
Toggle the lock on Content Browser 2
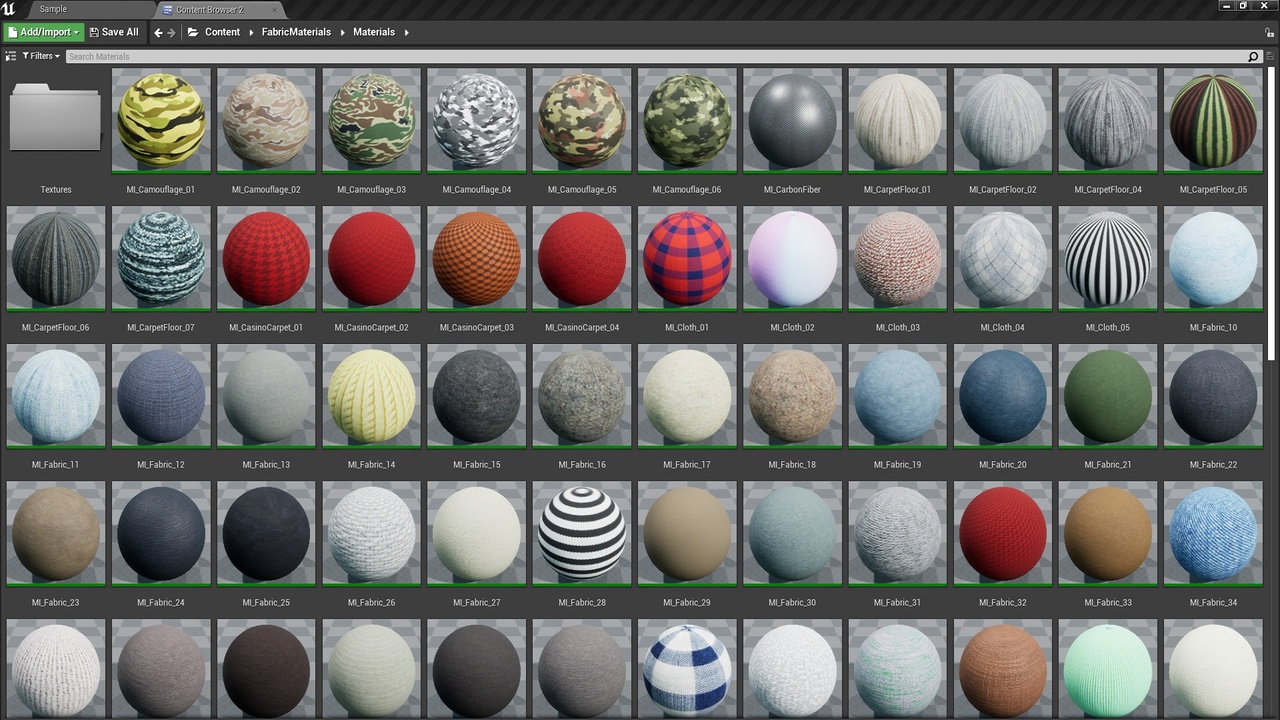point(1269,32)
